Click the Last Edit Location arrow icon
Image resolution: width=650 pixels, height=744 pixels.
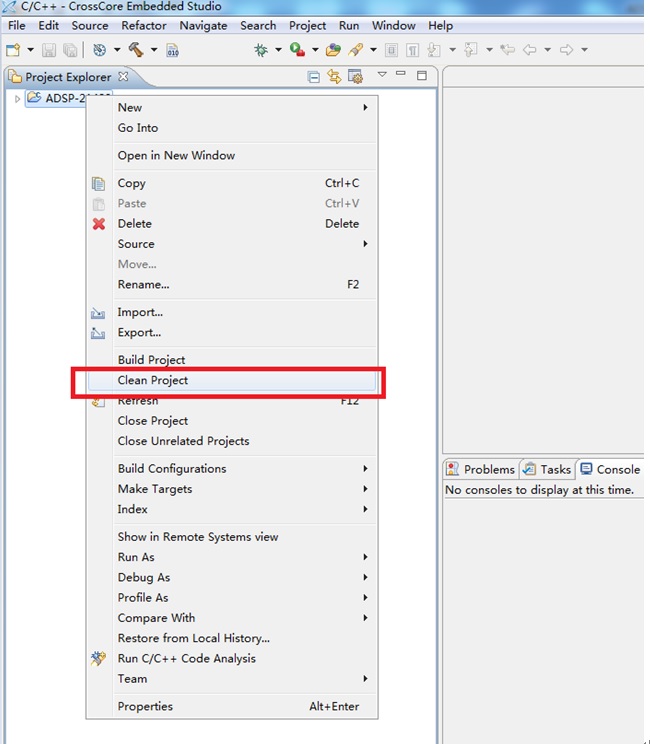(x=508, y=49)
